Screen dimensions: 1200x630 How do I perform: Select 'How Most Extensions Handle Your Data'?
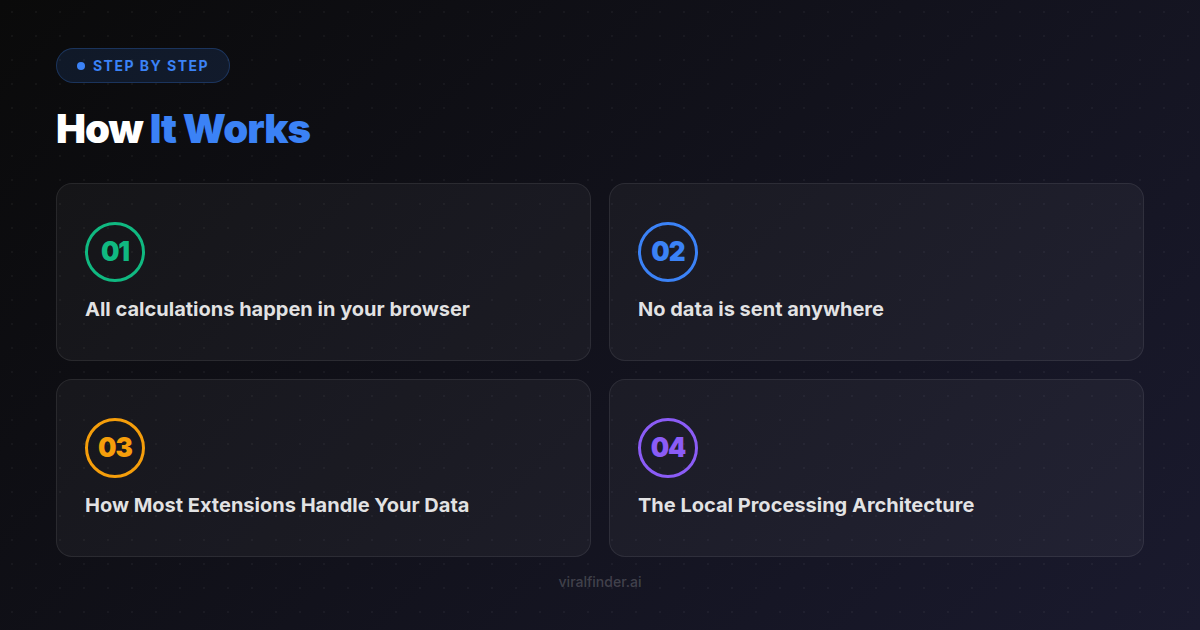[x=277, y=505]
